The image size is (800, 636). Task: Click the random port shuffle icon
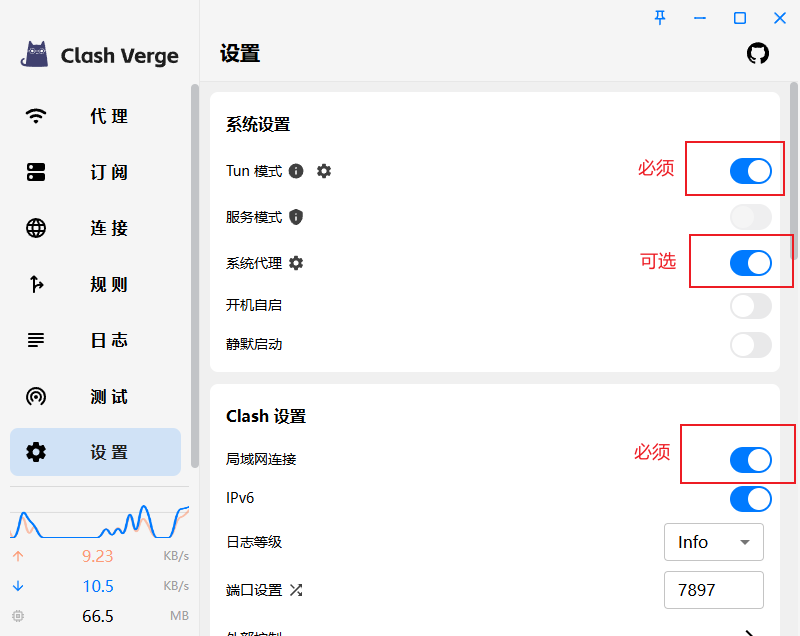tap(296, 590)
